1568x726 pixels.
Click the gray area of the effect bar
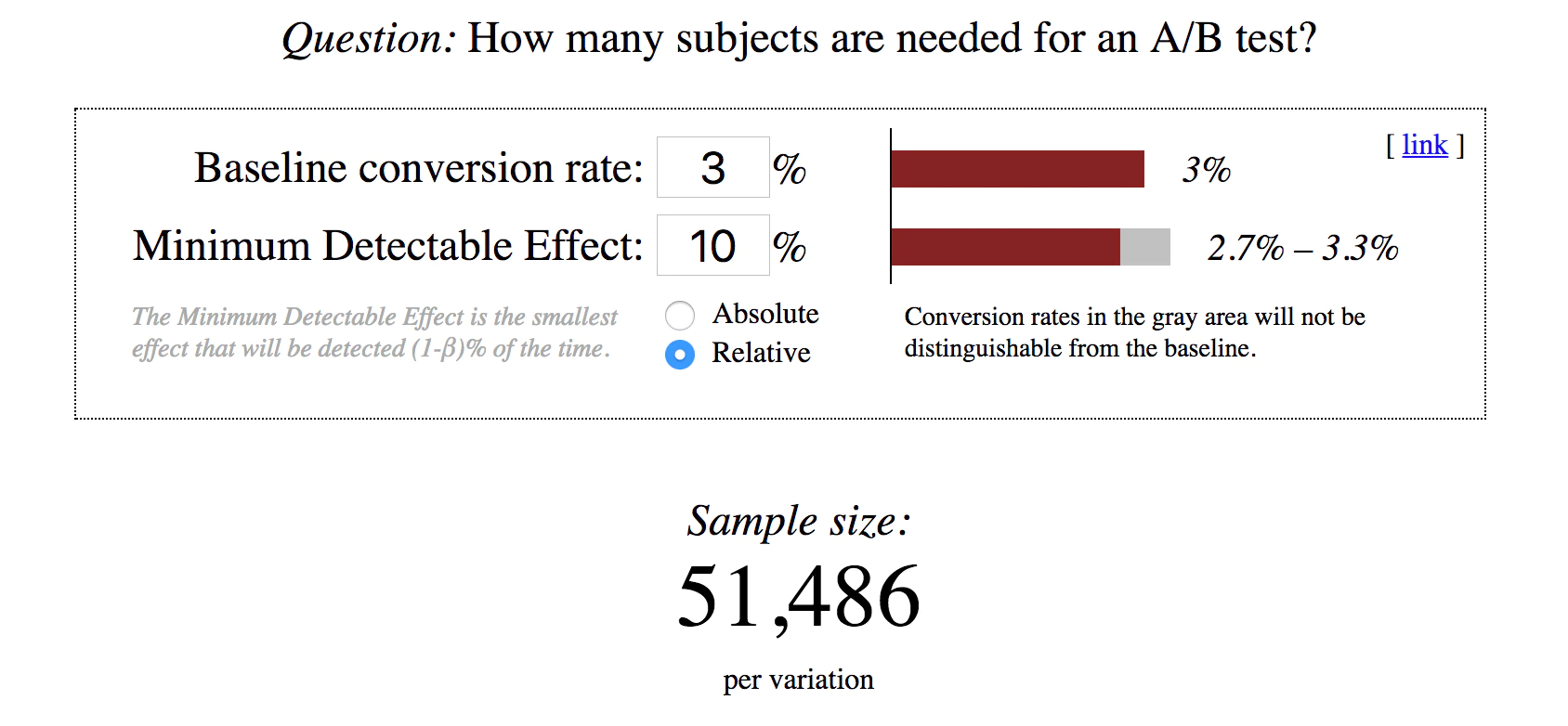click(x=1145, y=247)
